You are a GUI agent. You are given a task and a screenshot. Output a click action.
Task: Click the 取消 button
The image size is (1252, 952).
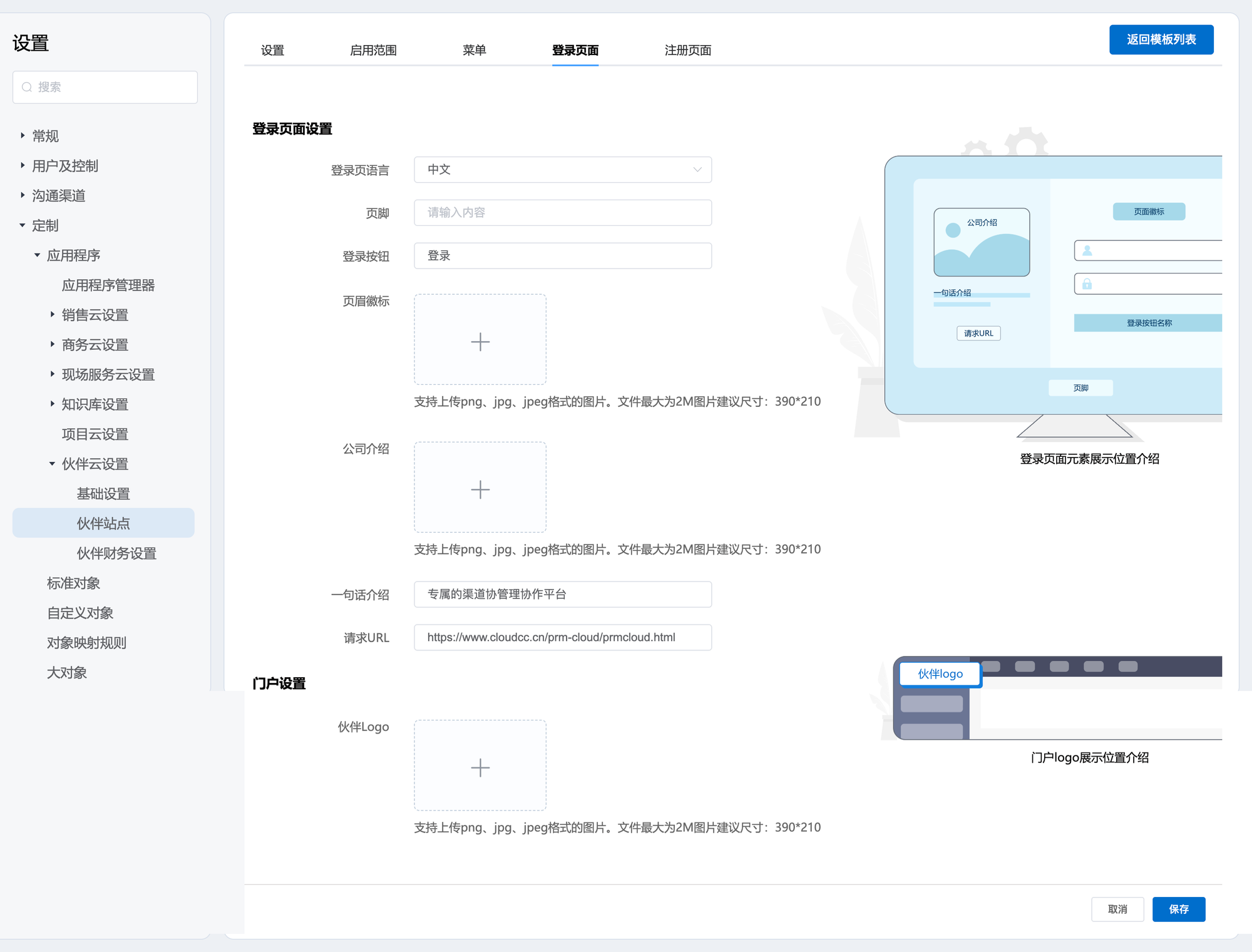click(1117, 909)
